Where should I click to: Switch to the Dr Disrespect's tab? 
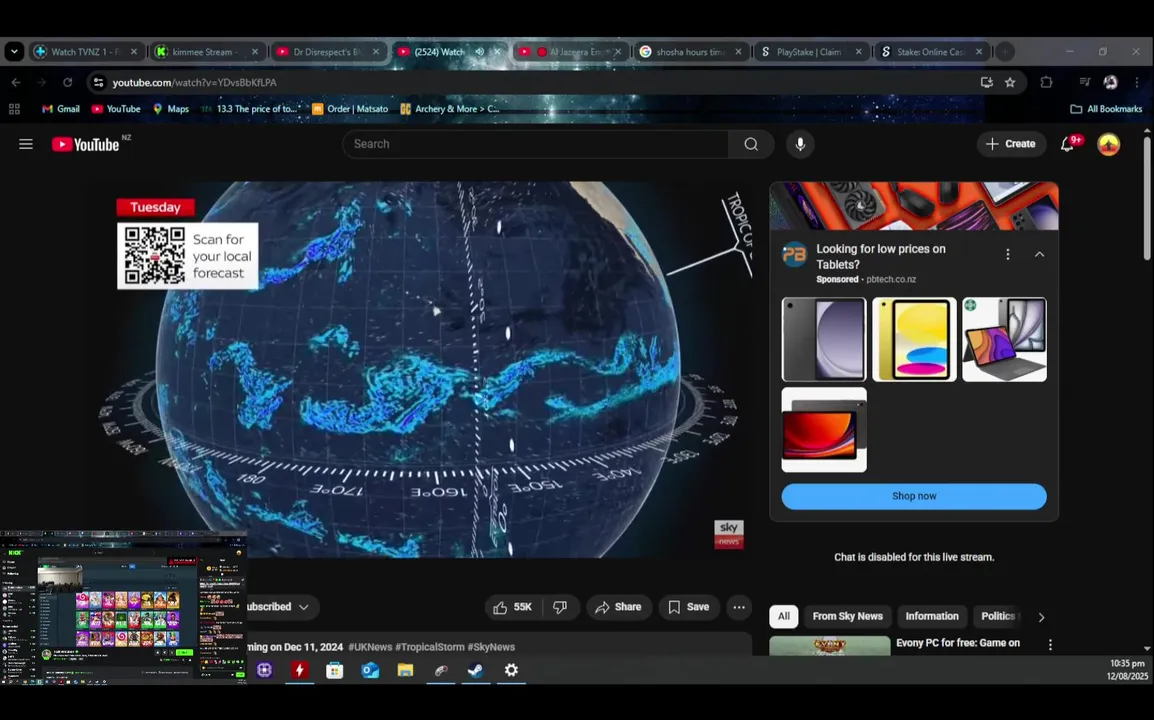[x=328, y=52]
